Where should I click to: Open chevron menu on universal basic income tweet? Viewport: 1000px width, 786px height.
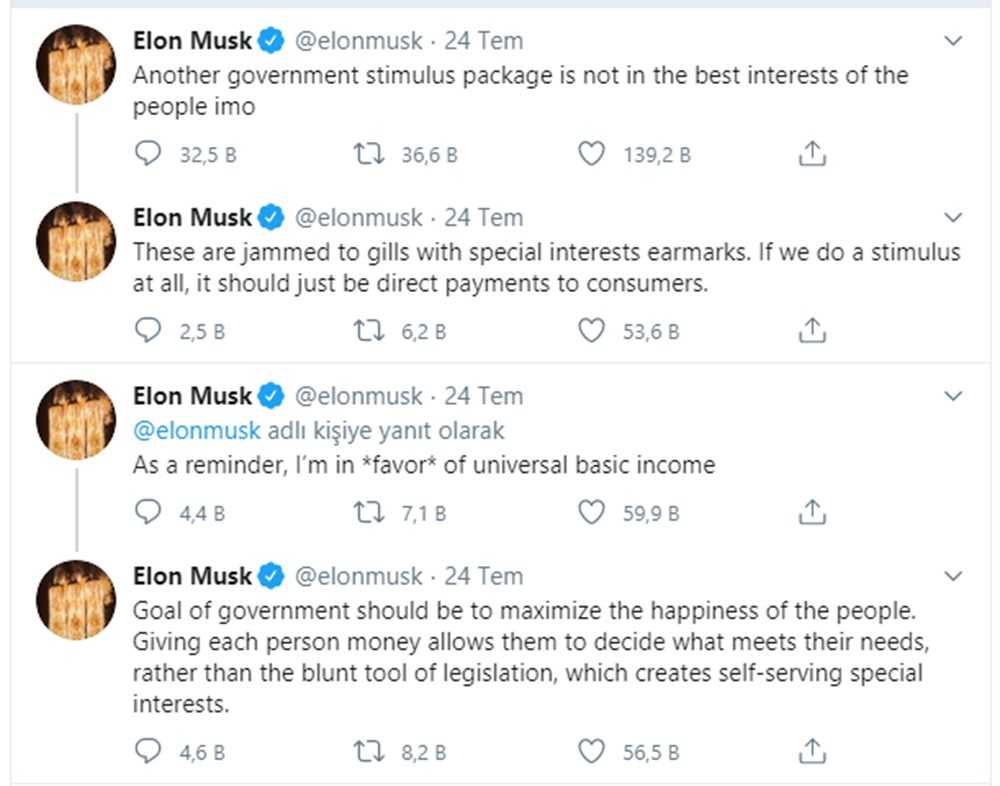953,397
